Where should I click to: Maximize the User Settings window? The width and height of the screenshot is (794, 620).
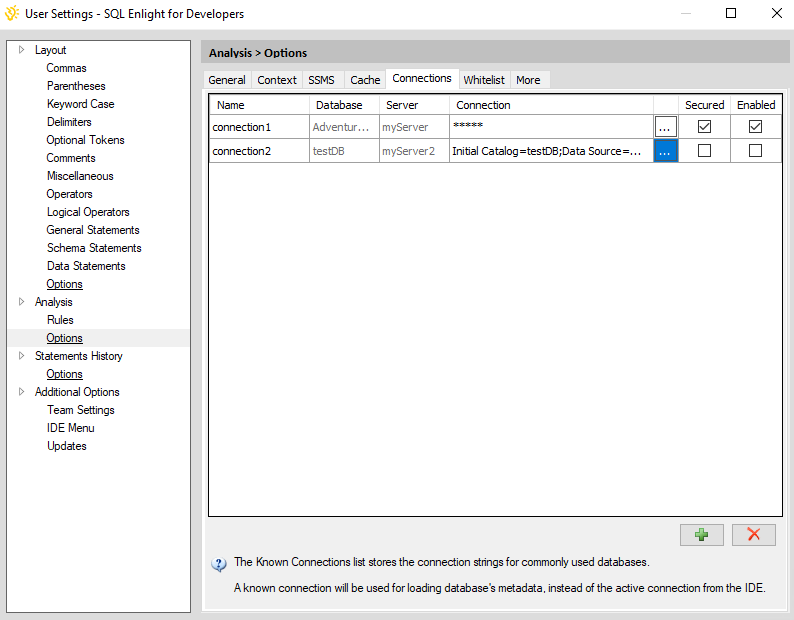point(731,13)
